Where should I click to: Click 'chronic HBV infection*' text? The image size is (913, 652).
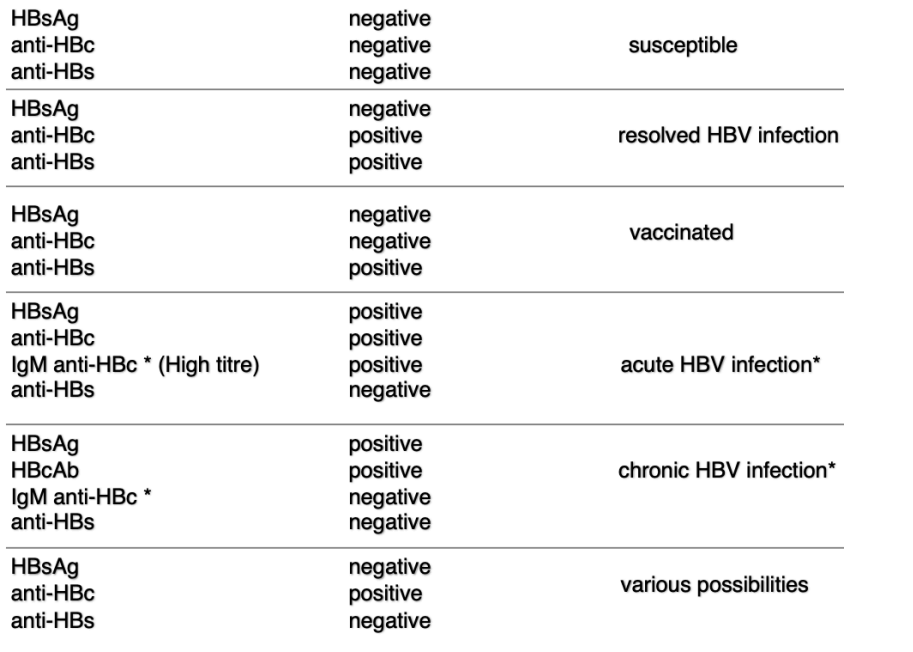pos(727,470)
